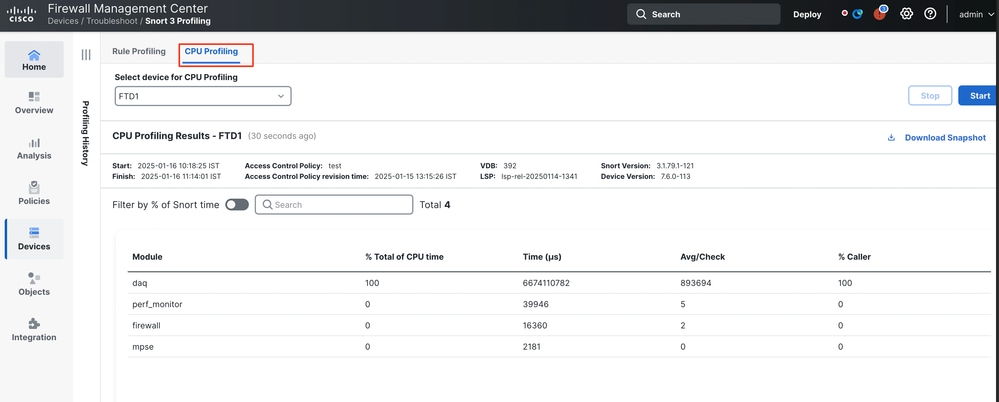Open the red notifications alert icon

pyautogui.click(x=880, y=13)
